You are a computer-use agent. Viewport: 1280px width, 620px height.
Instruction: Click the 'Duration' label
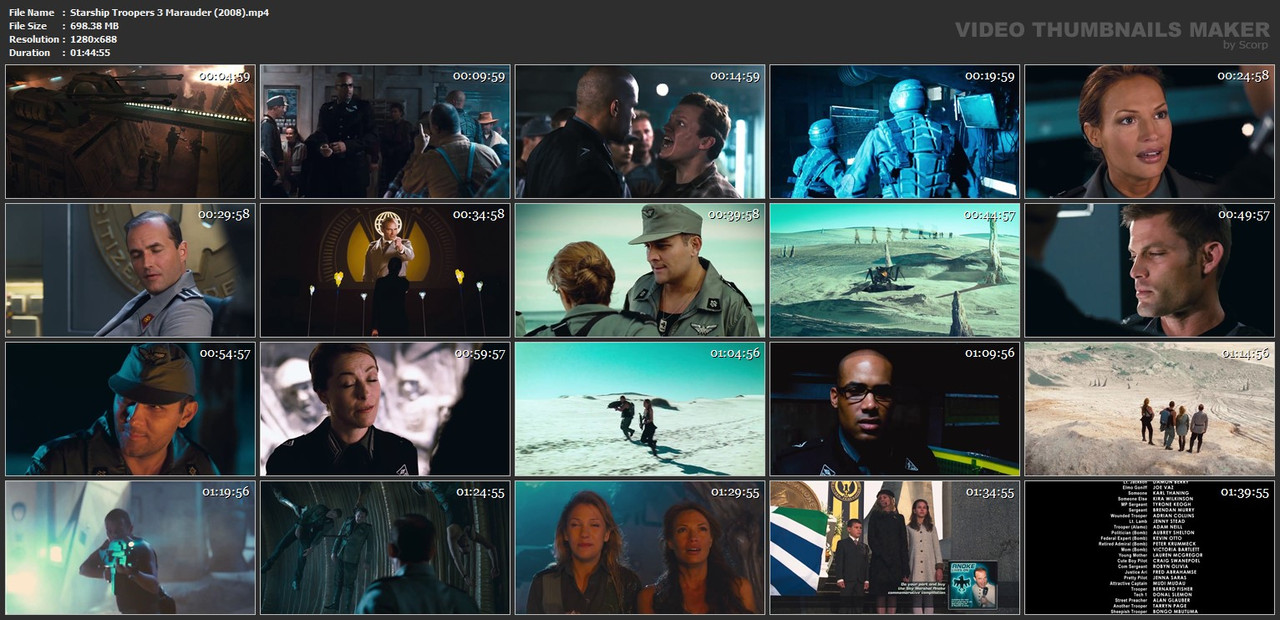pos(29,52)
